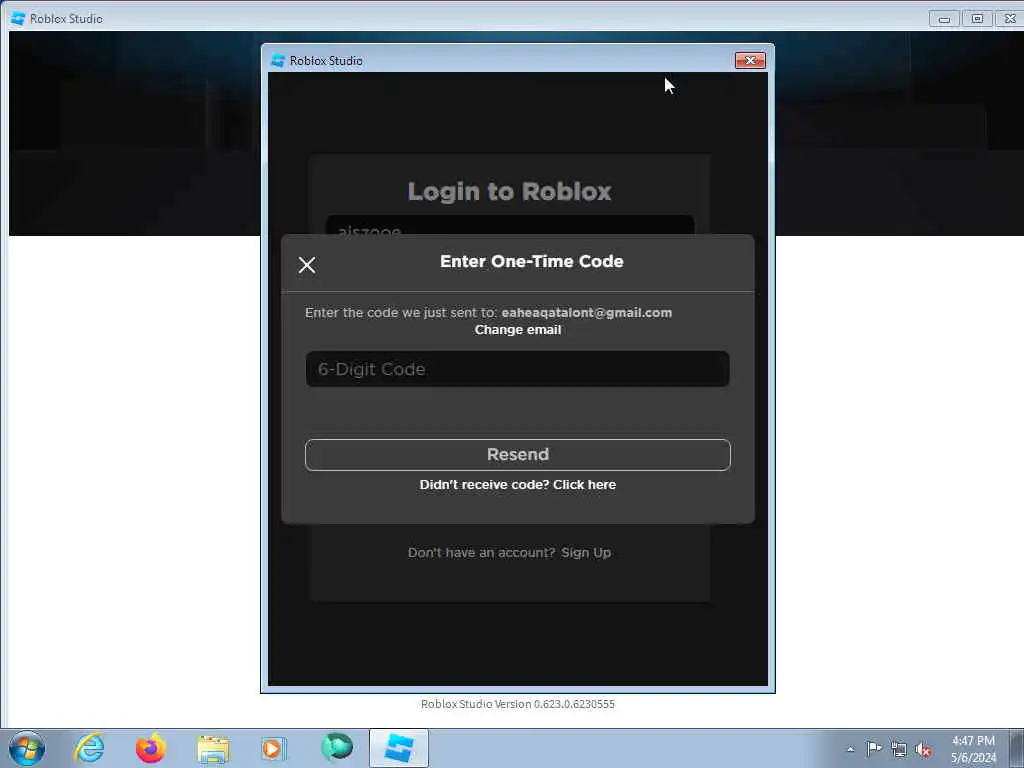
Task: Open the Action Center flag icon
Action: tap(874, 748)
